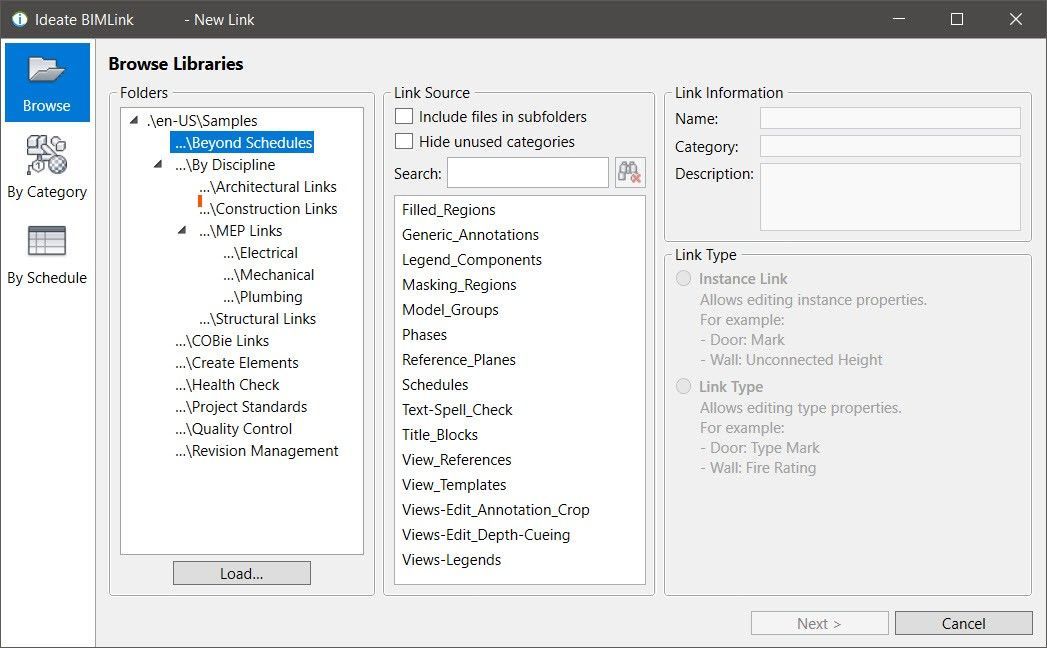Select View_References link
This screenshot has height=648, width=1047.
click(x=456, y=460)
